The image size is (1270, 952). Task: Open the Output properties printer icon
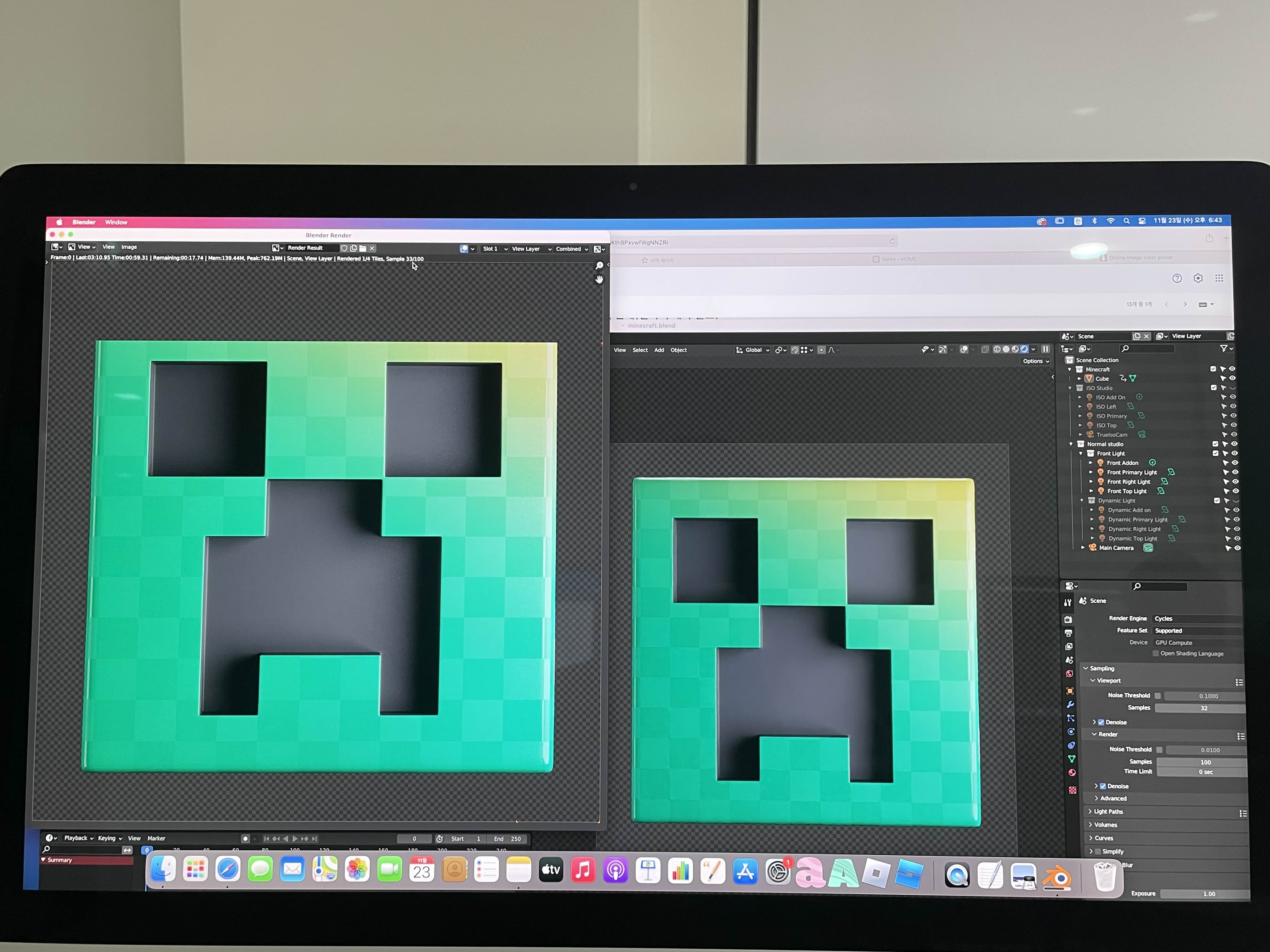tap(1068, 633)
